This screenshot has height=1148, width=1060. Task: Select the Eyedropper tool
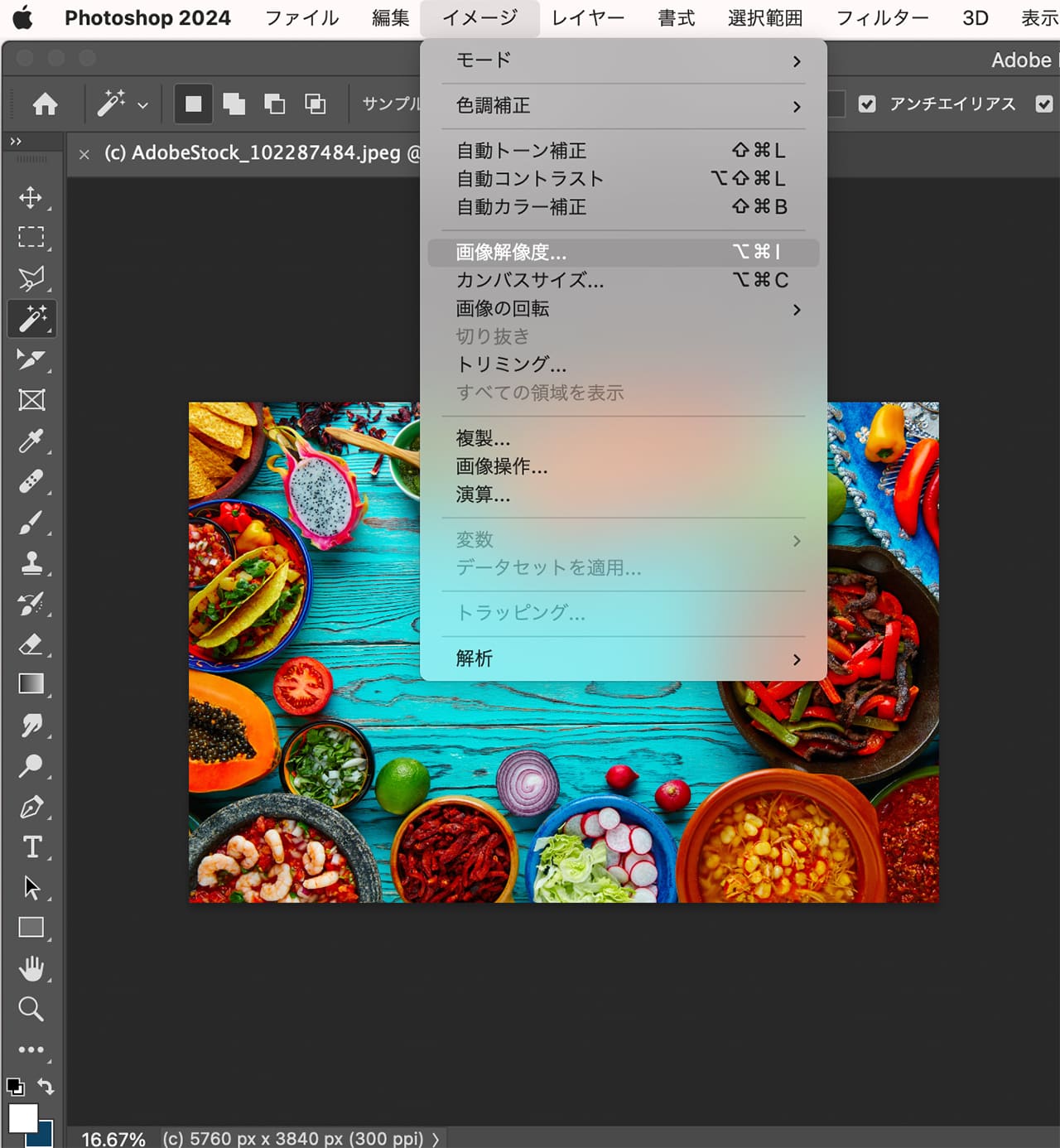point(31,441)
